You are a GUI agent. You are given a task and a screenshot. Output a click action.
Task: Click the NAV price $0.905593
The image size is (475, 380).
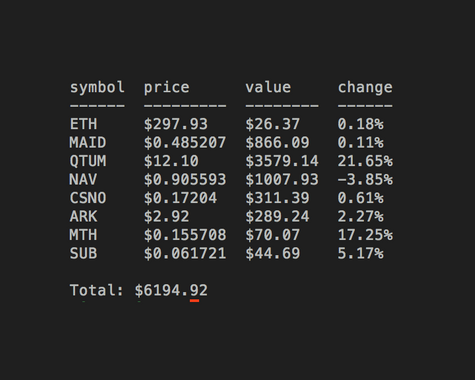coord(185,179)
